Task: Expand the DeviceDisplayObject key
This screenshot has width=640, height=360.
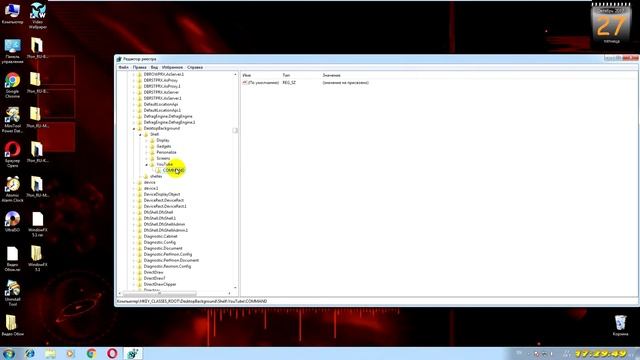Action: point(134,194)
